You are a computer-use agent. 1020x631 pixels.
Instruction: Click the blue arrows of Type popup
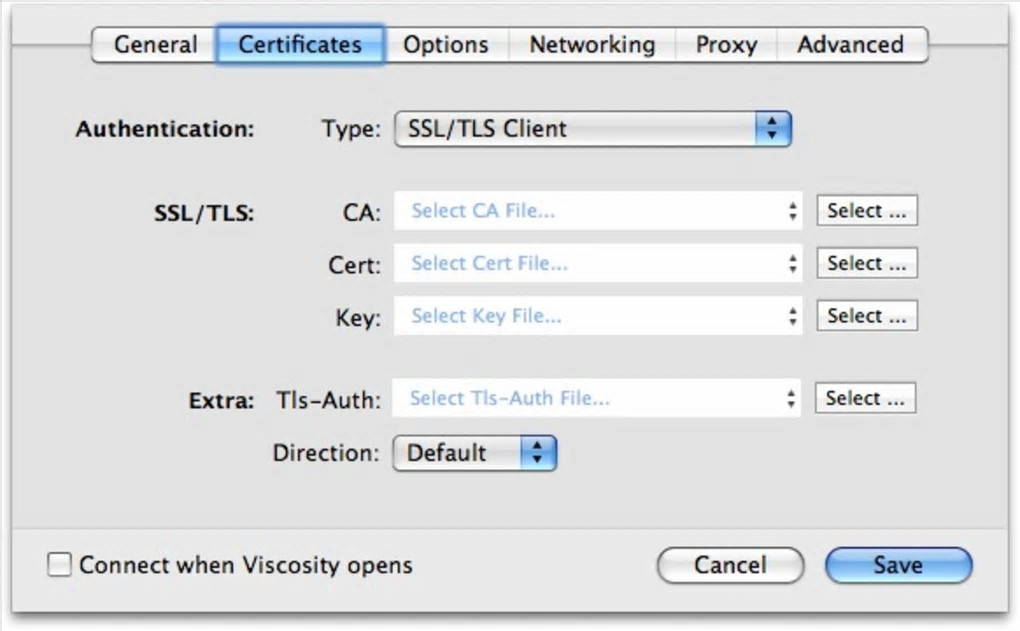click(772, 129)
